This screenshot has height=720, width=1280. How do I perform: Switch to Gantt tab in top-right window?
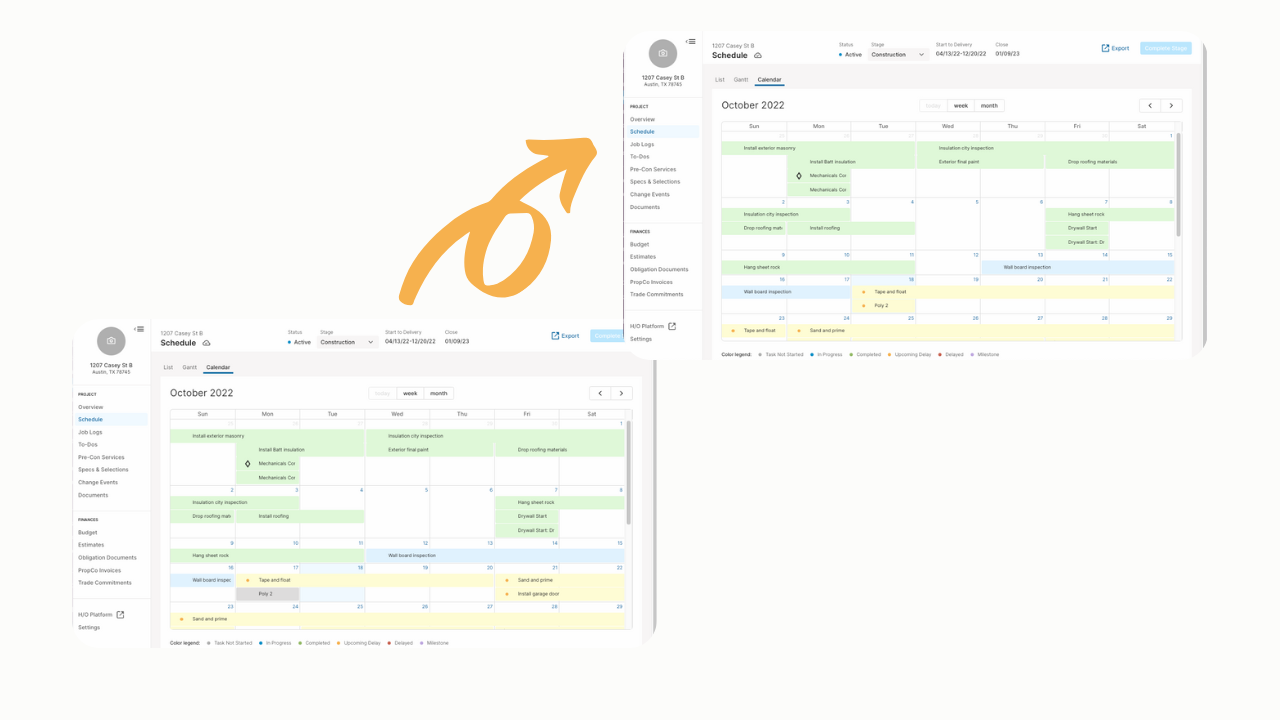pos(741,79)
